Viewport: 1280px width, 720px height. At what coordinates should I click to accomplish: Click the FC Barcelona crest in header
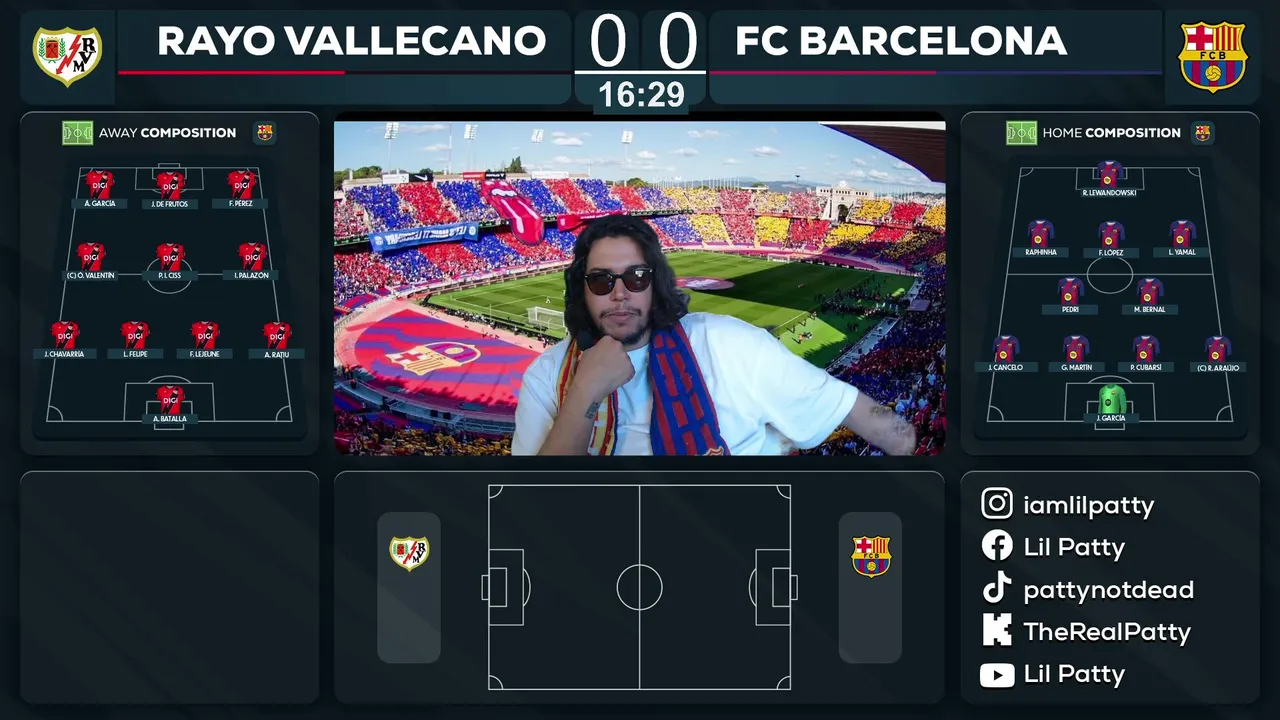coord(1212,57)
